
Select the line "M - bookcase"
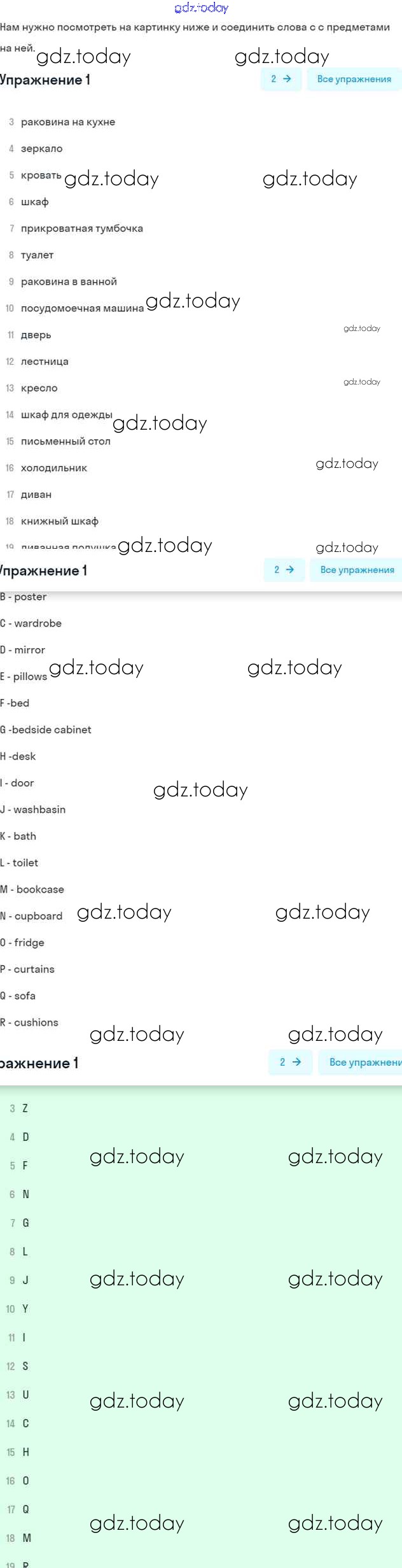coord(32,889)
